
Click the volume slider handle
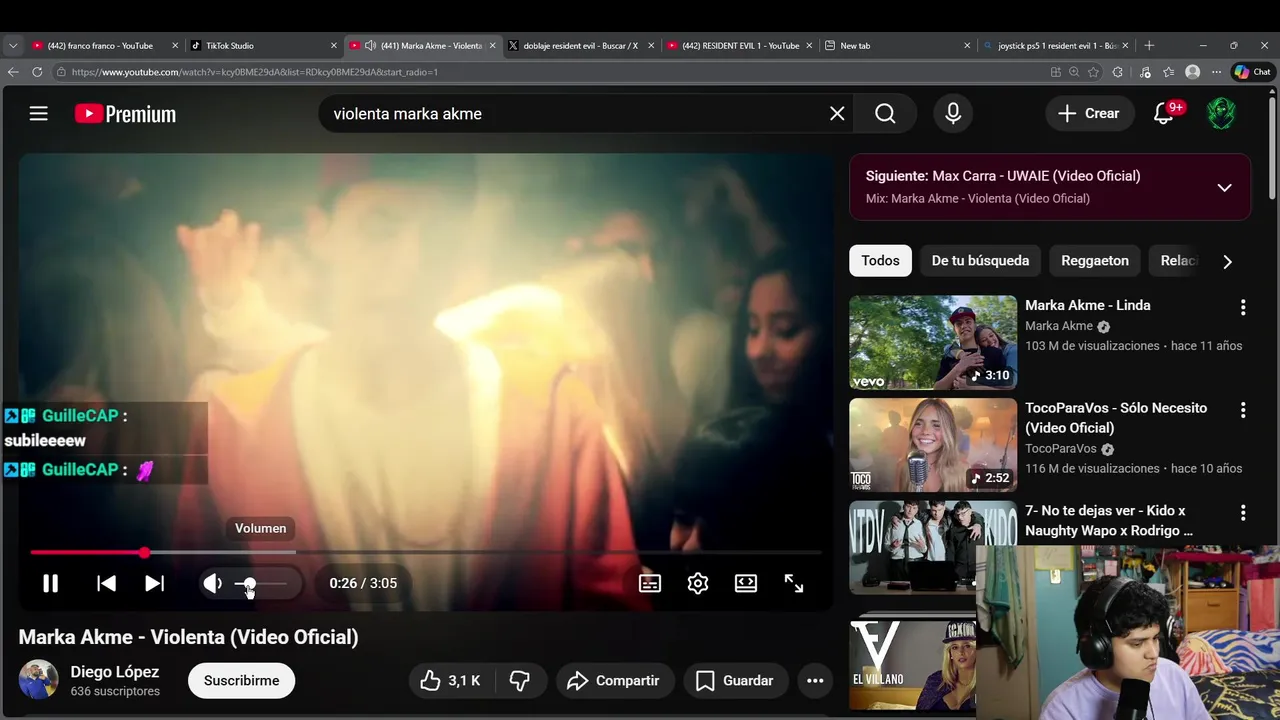(x=249, y=583)
